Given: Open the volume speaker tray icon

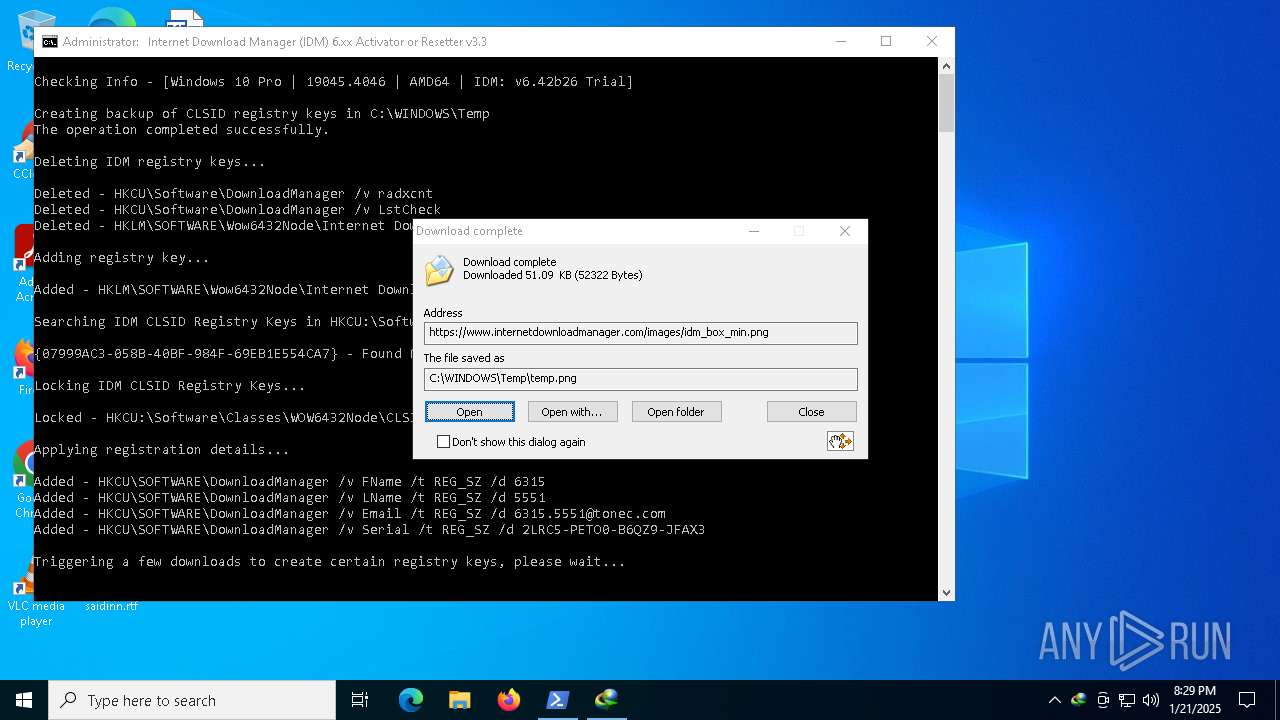Looking at the screenshot, I should pyautogui.click(x=1151, y=700).
